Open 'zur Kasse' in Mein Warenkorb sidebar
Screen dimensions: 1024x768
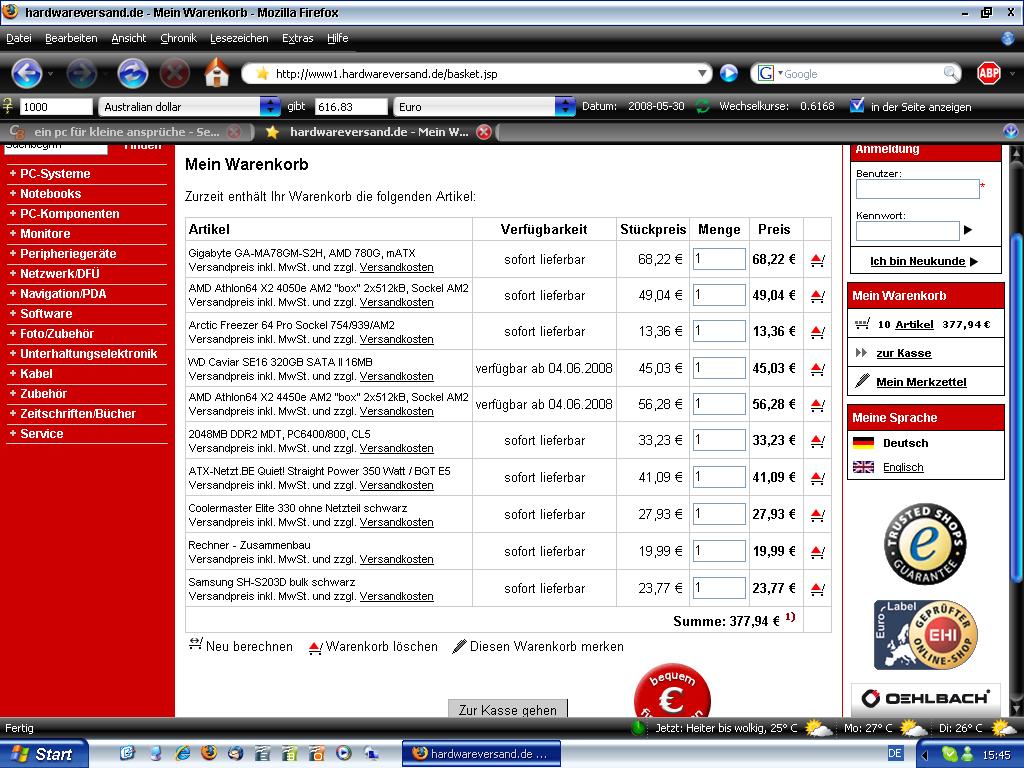pos(903,353)
